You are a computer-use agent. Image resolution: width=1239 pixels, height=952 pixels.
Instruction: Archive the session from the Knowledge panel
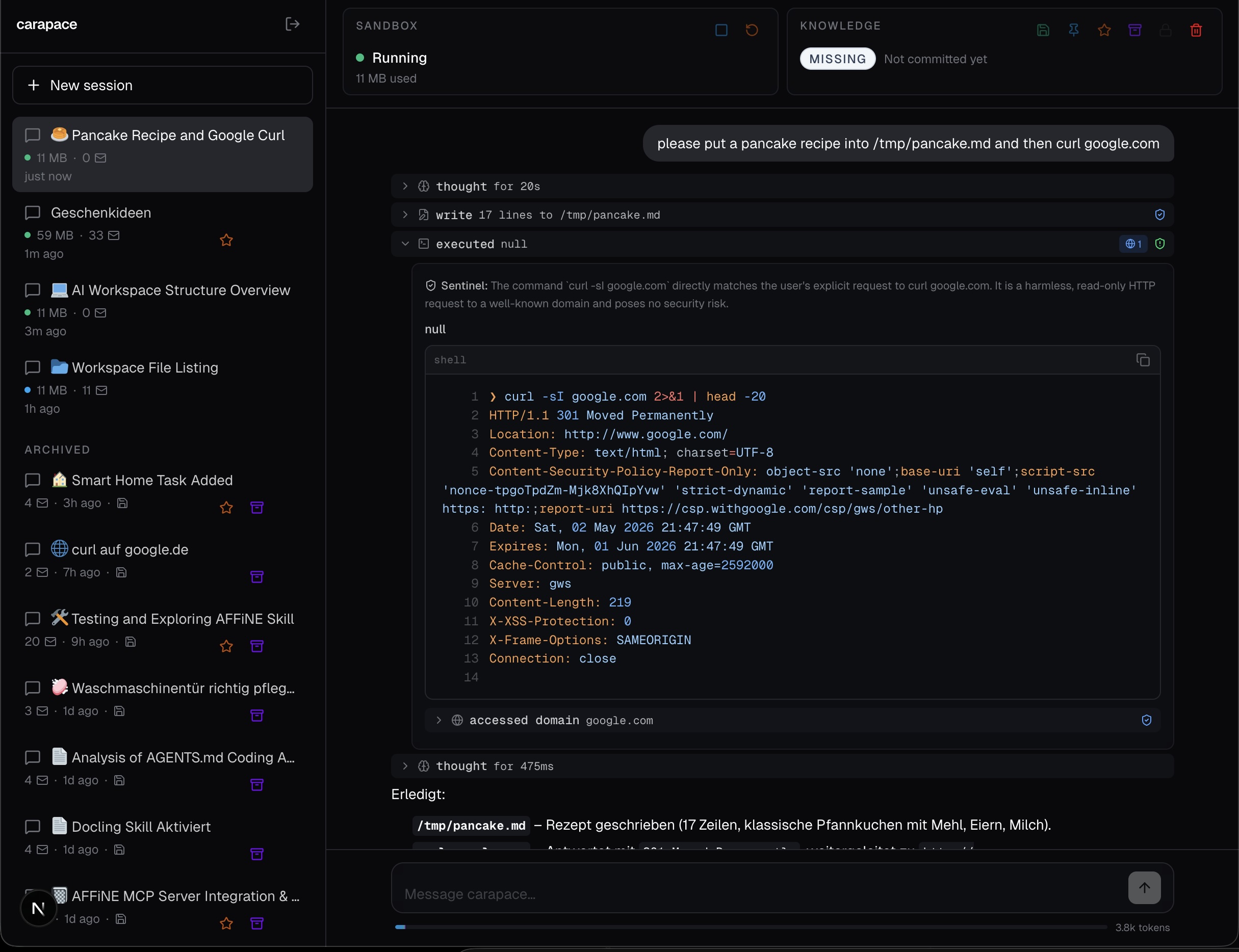click(1134, 30)
